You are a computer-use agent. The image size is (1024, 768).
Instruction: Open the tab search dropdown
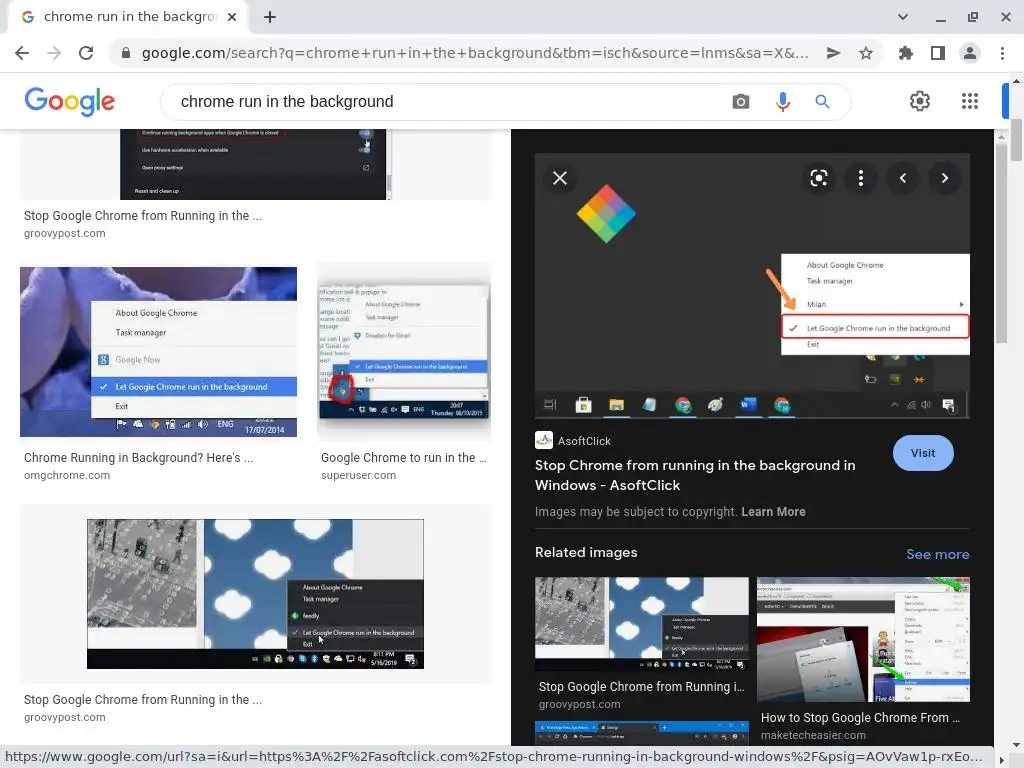coord(903,17)
